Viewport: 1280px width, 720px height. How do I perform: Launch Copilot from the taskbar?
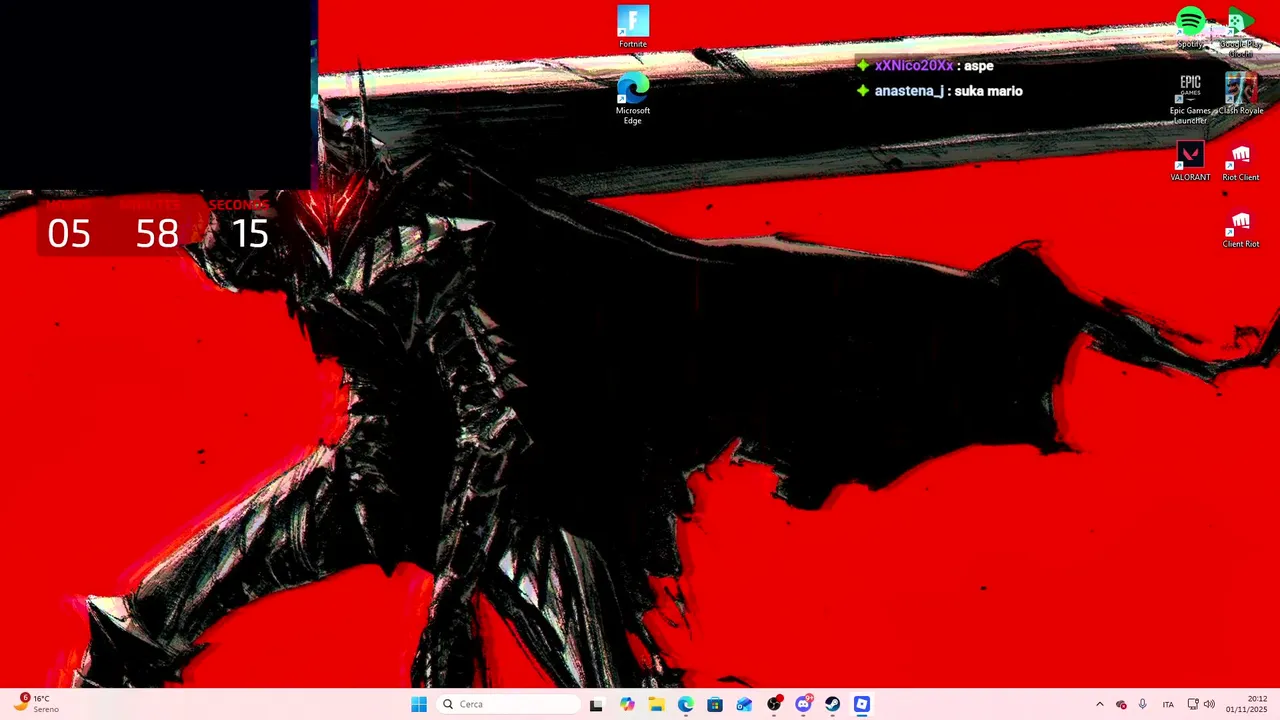click(x=627, y=705)
